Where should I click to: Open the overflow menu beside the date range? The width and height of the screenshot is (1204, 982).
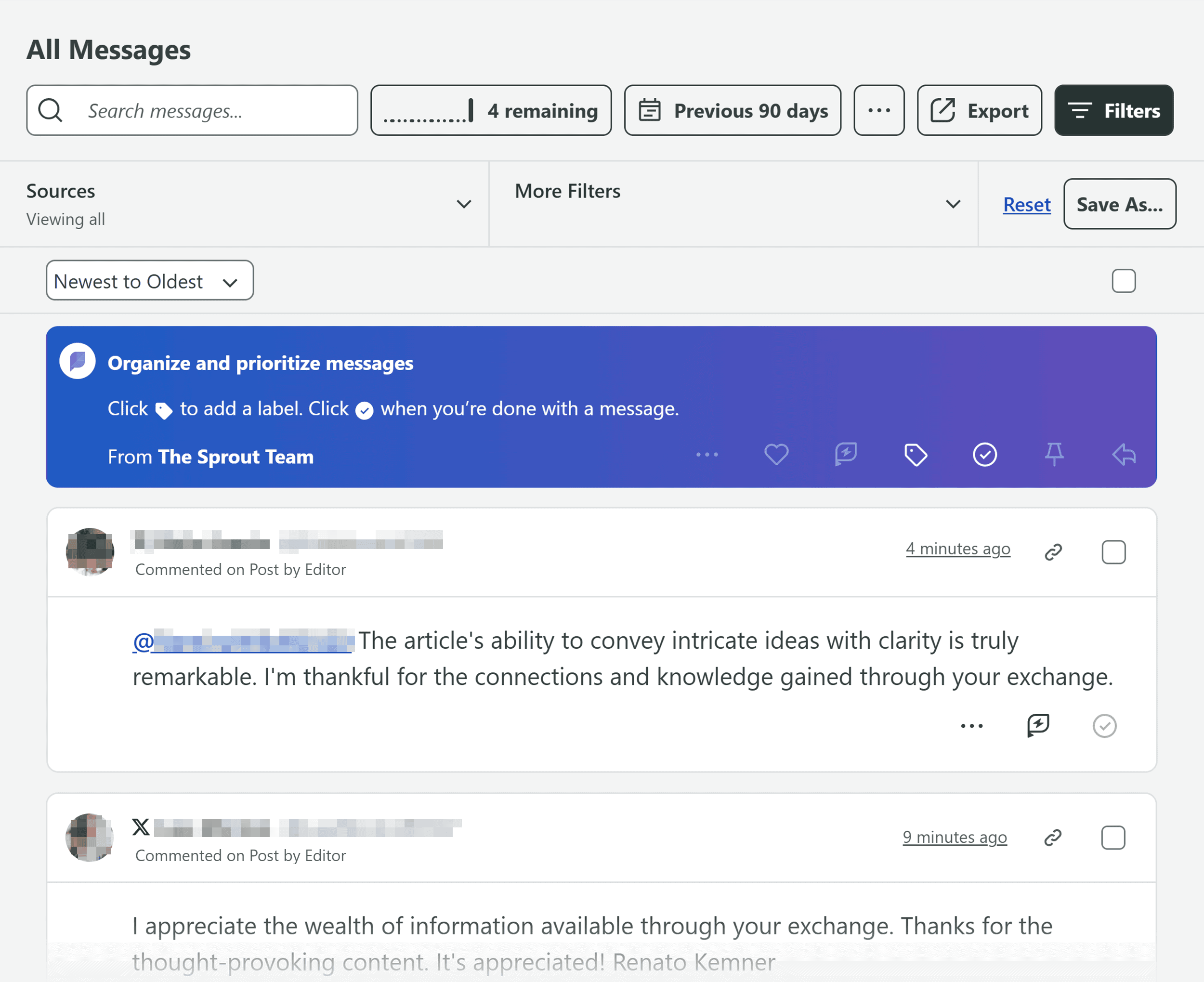879,110
